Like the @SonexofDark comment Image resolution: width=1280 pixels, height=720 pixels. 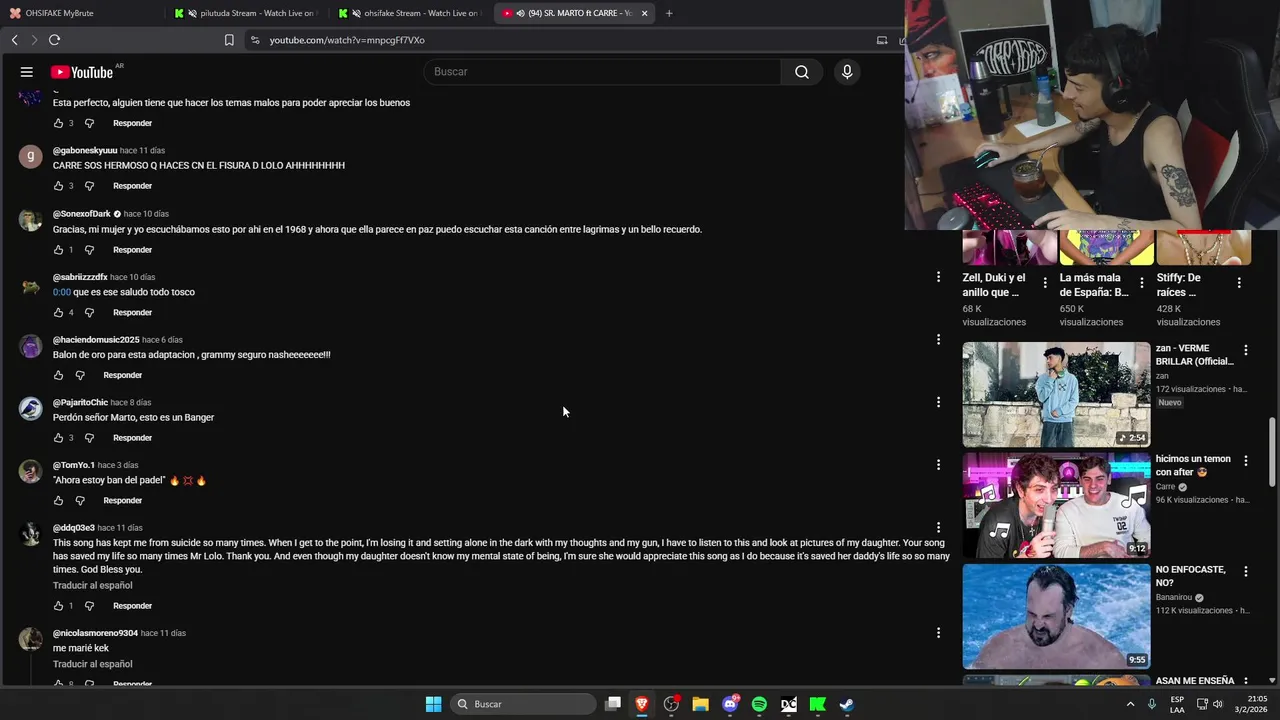pyautogui.click(x=58, y=250)
